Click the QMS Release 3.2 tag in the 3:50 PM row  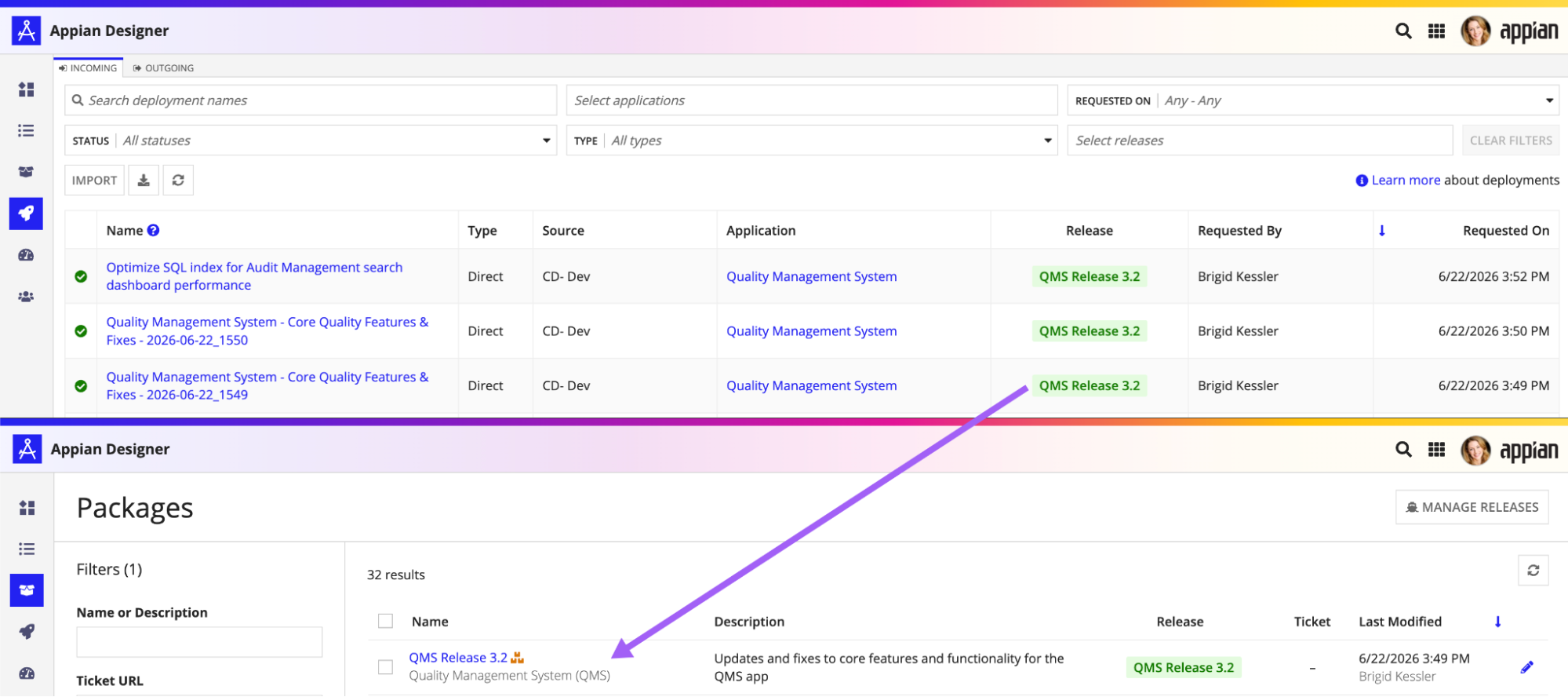click(x=1090, y=331)
